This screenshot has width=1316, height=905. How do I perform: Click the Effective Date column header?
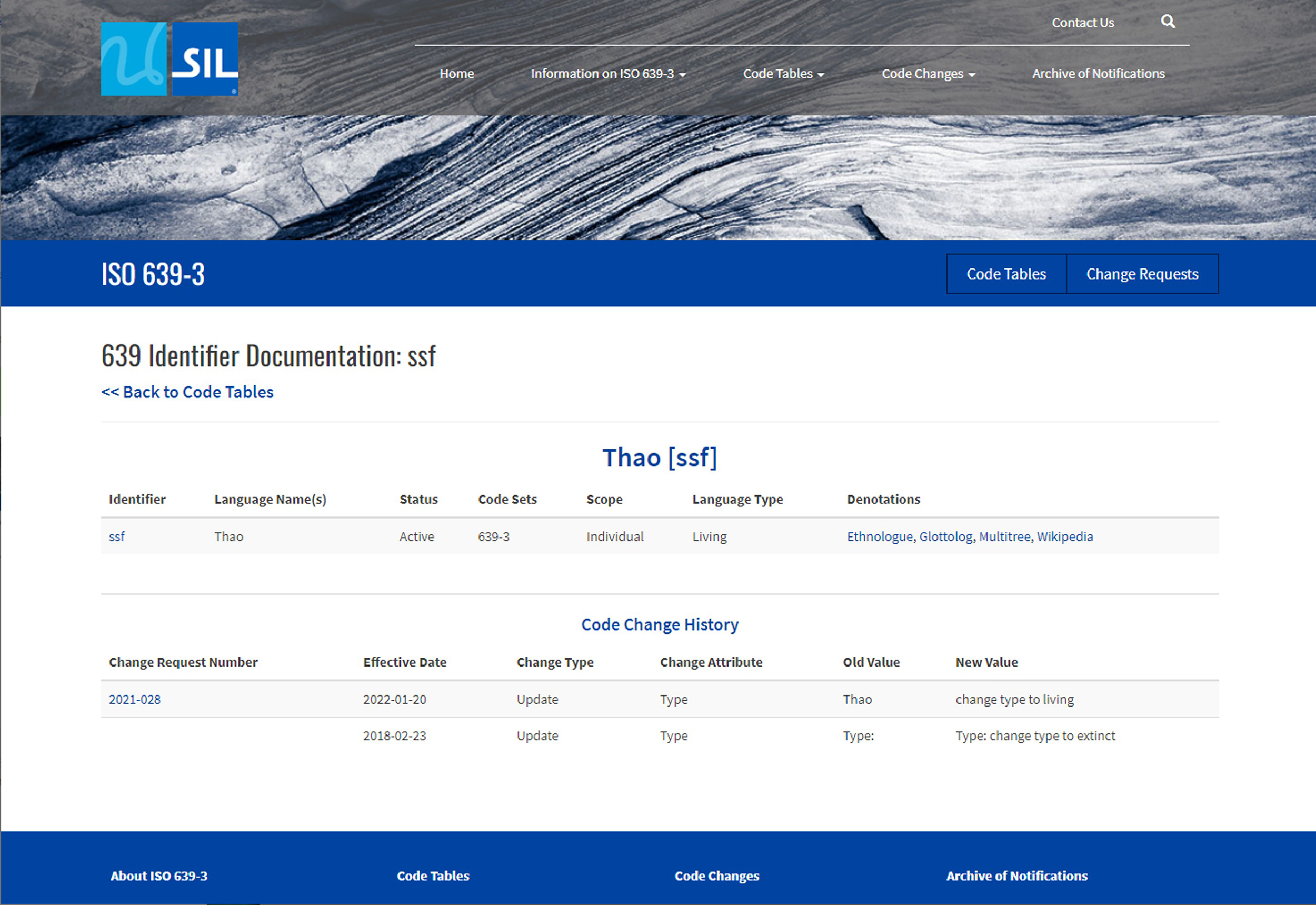(x=405, y=662)
